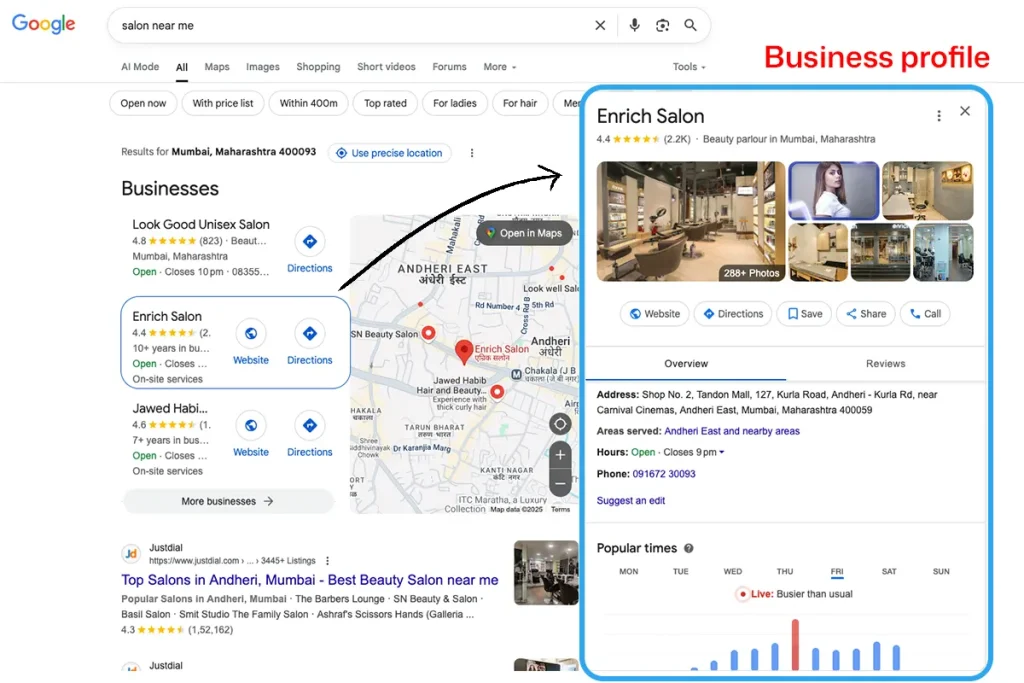1024x683 pixels.
Task: Clear the search box text
Action: coord(600,25)
